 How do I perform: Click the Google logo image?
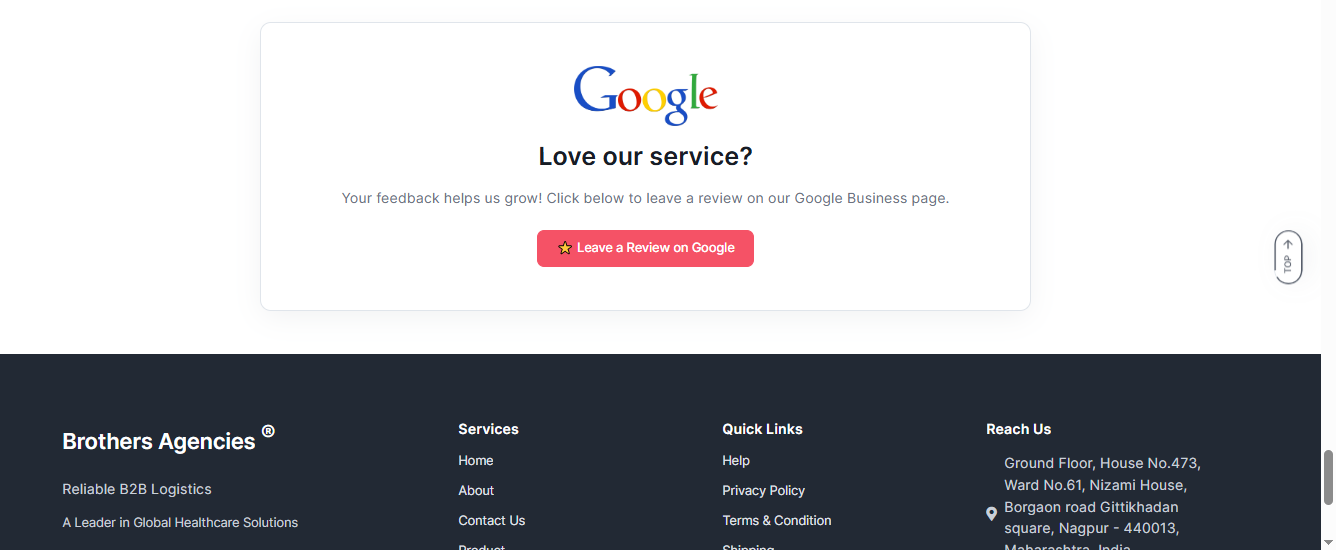645,95
